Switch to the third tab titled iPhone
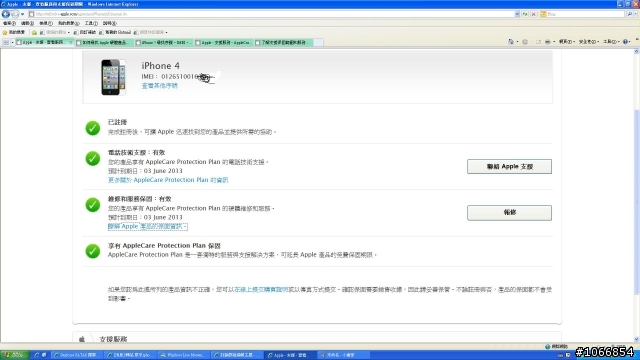Image resolution: width=640 pixels, height=360 pixels. pos(164,42)
